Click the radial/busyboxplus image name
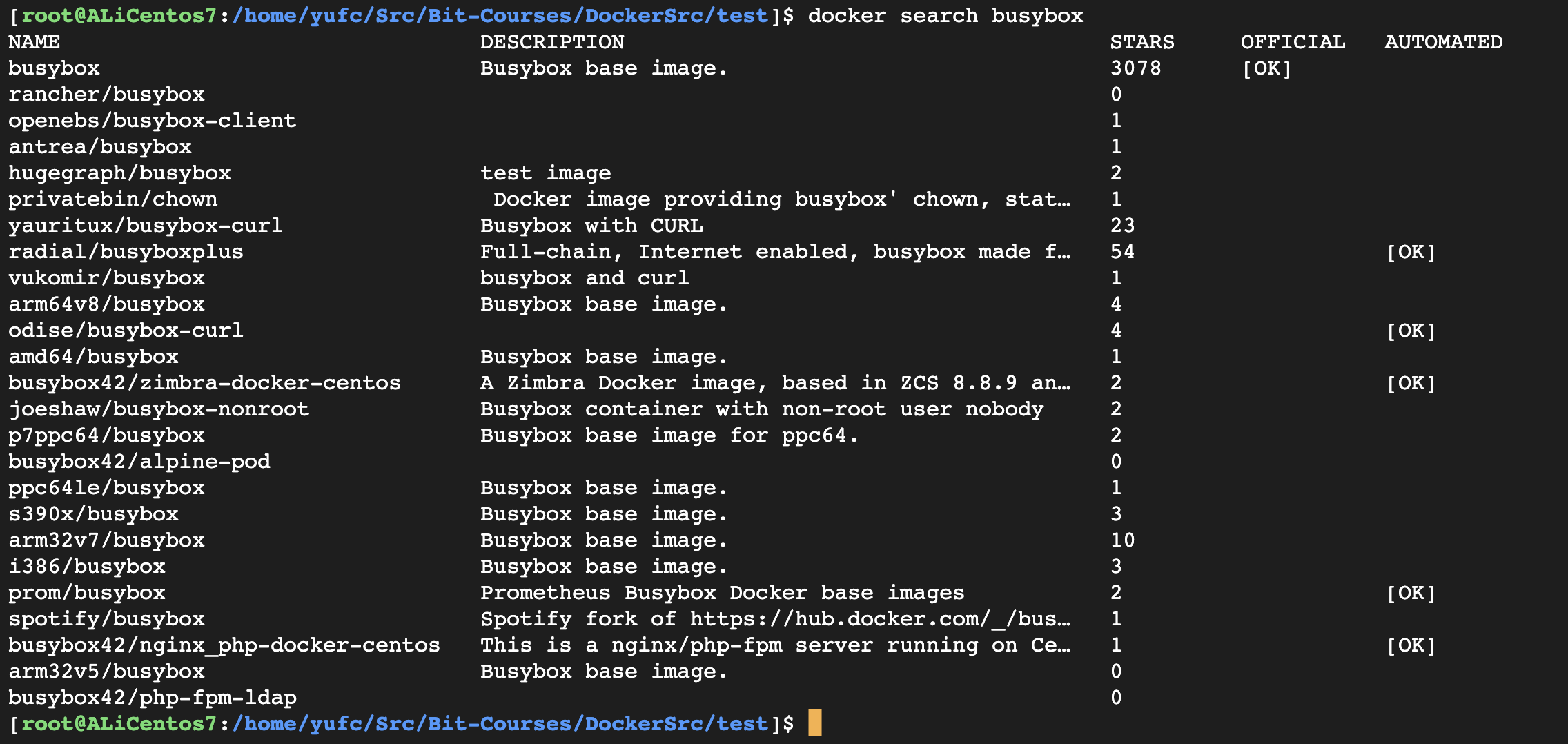Image resolution: width=1568 pixels, height=744 pixels. tap(126, 252)
